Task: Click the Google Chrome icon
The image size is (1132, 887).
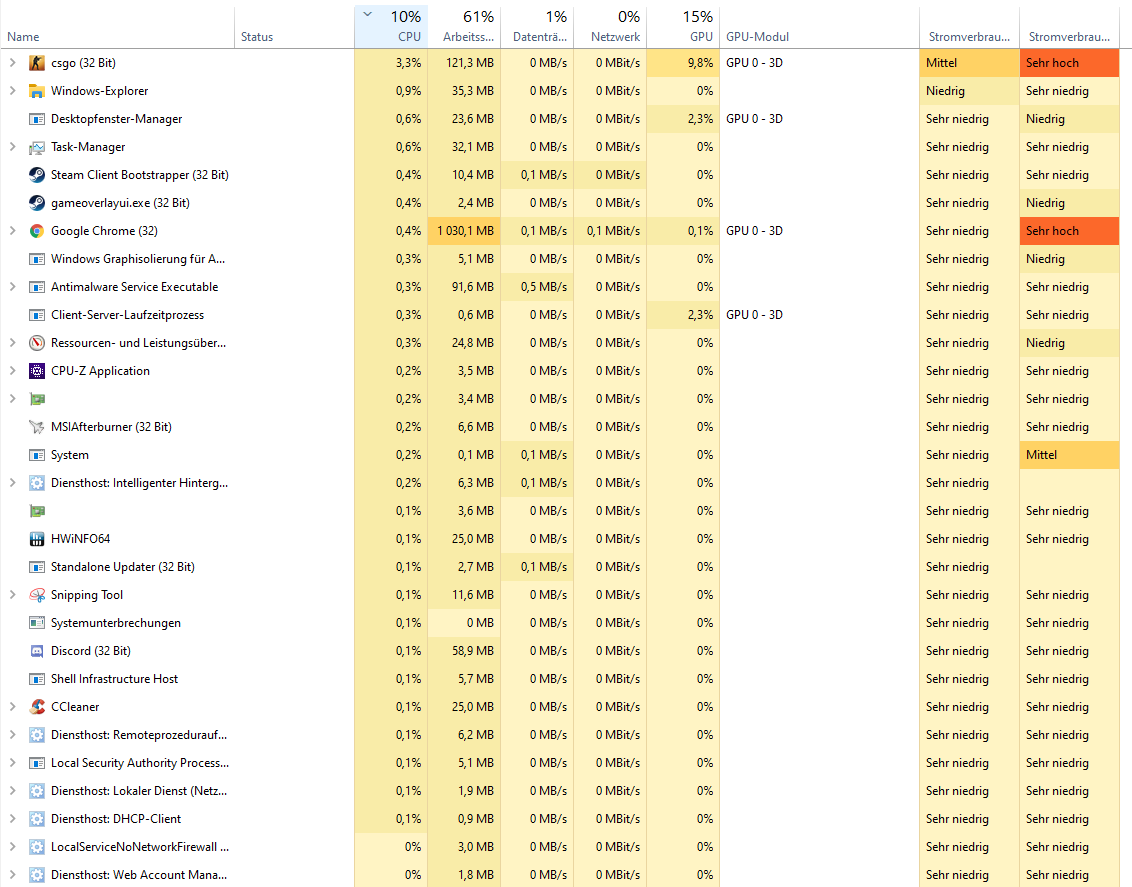Action: [37, 231]
